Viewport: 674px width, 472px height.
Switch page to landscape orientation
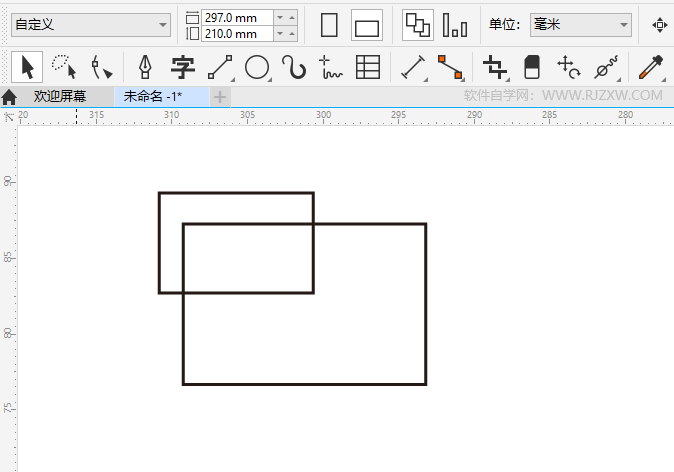367,26
